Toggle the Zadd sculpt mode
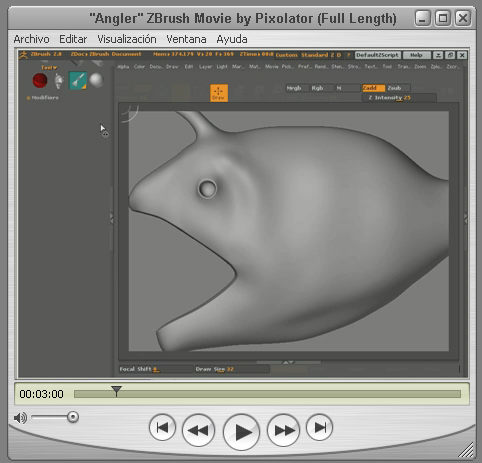 click(x=373, y=88)
